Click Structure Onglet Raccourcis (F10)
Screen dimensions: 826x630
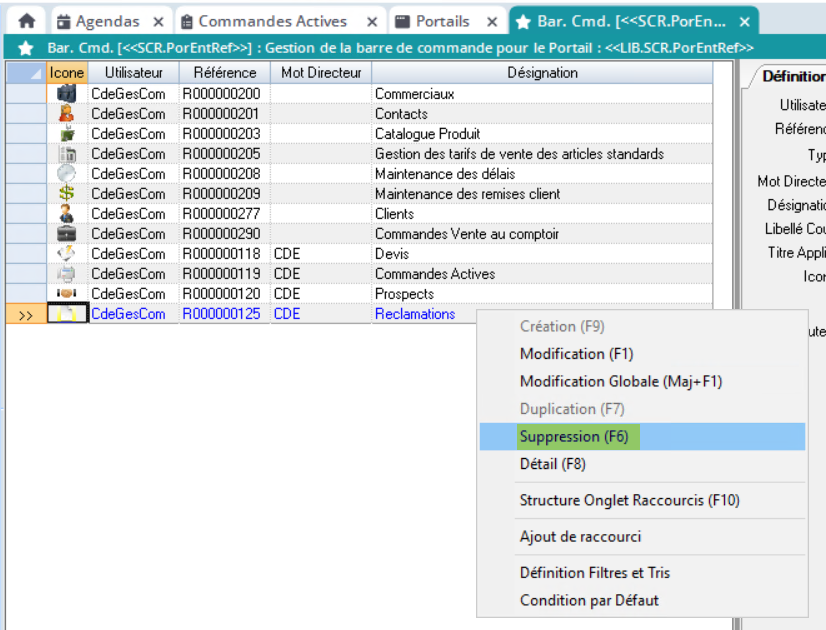tap(629, 501)
